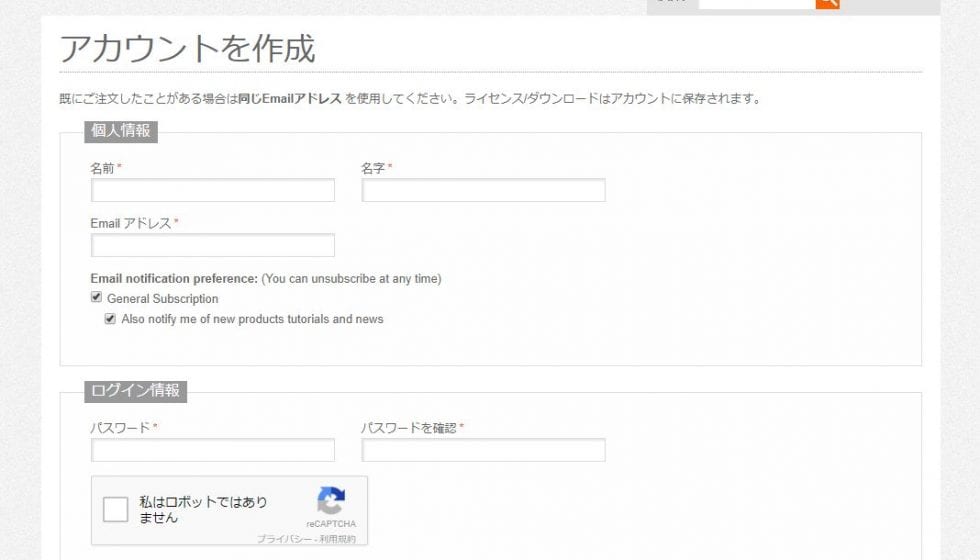The height and width of the screenshot is (560, 980).
Task: Uncheck the General Subscription checkbox
Action: tap(96, 297)
